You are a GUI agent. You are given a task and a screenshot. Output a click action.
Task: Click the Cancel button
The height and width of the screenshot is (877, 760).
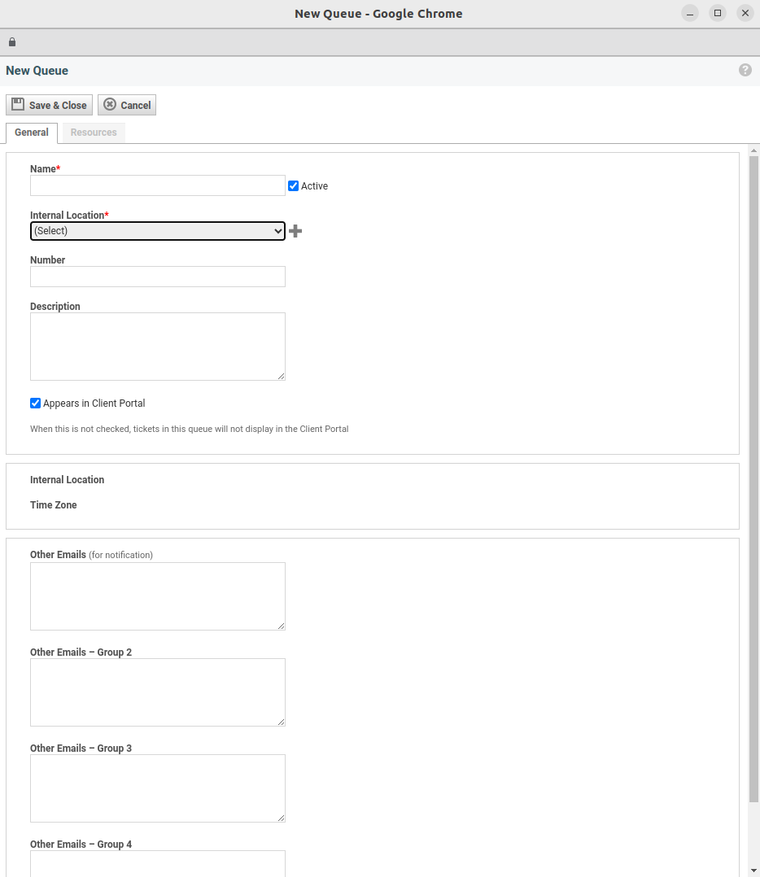coord(127,105)
